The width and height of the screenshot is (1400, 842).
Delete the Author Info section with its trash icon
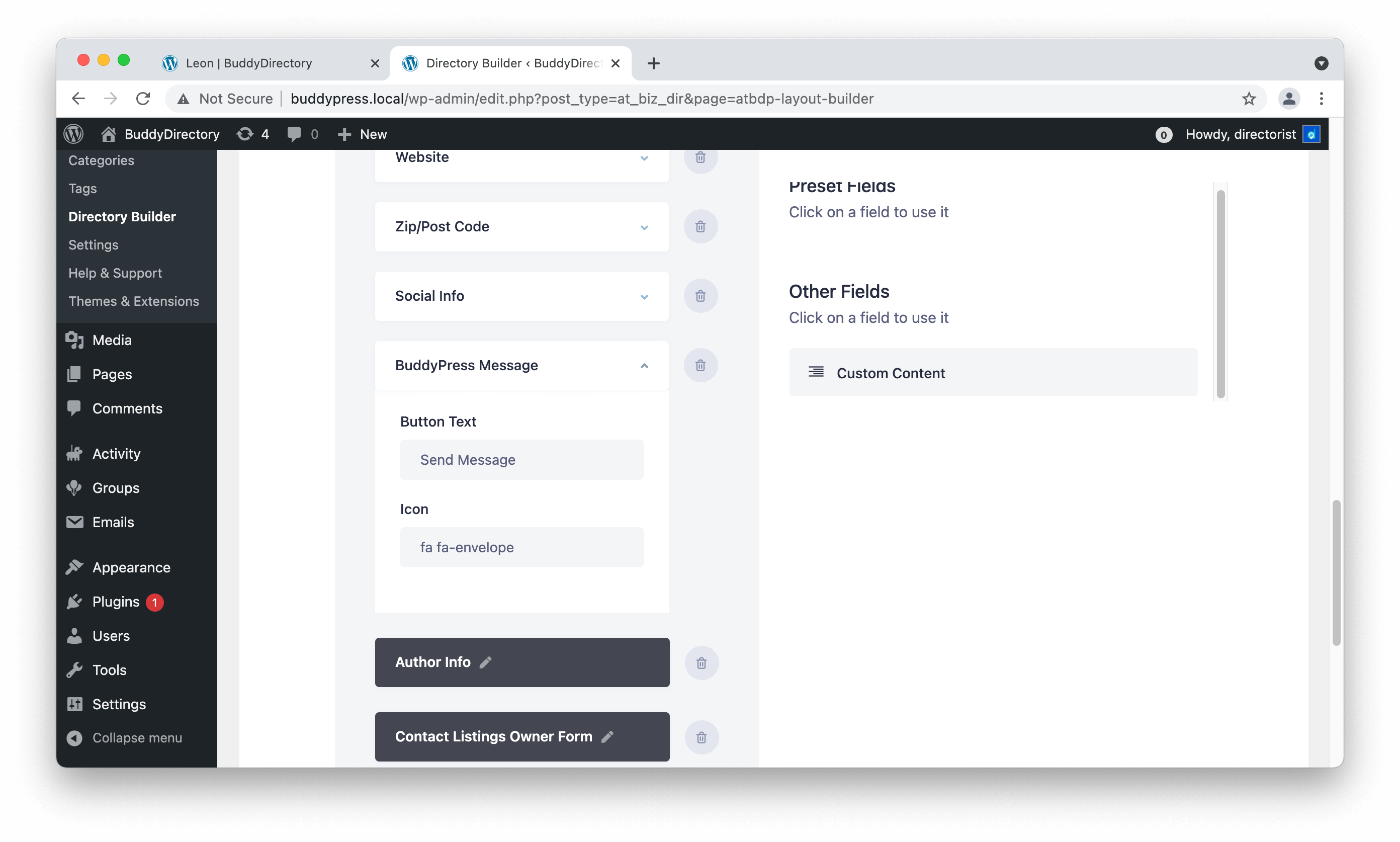(x=701, y=663)
